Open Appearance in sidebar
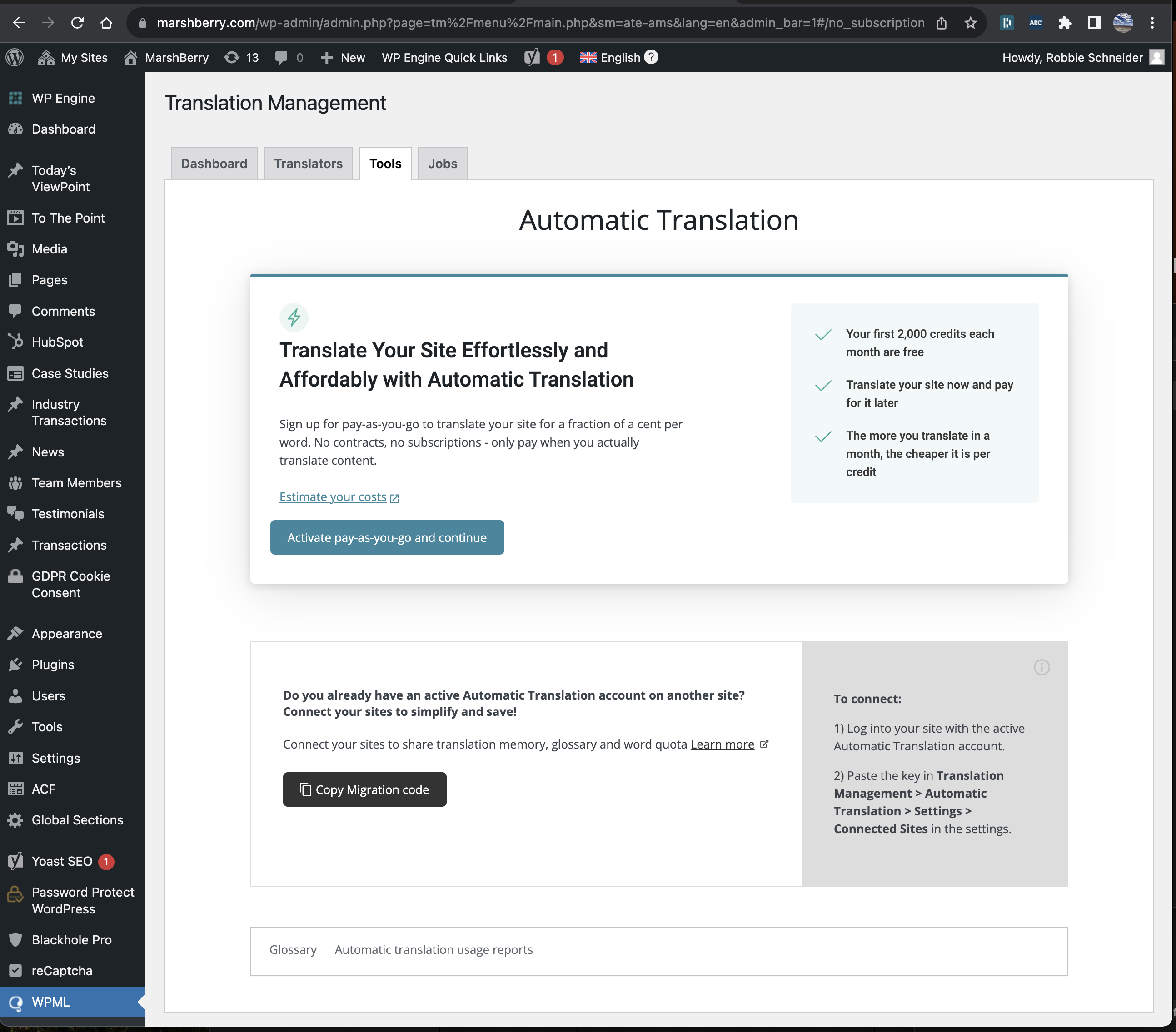The width and height of the screenshot is (1176, 1032). 72,634
